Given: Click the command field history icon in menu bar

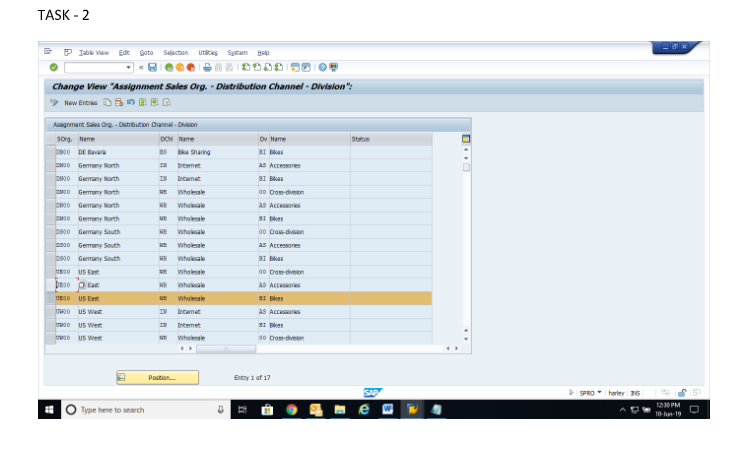Looking at the screenshot, I should [x=68, y=52].
